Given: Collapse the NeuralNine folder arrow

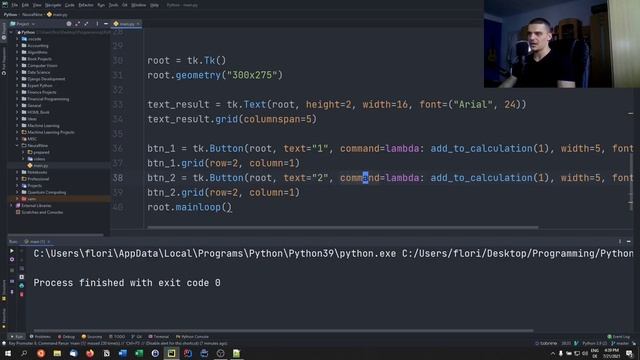Looking at the screenshot, I should [x=18, y=145].
